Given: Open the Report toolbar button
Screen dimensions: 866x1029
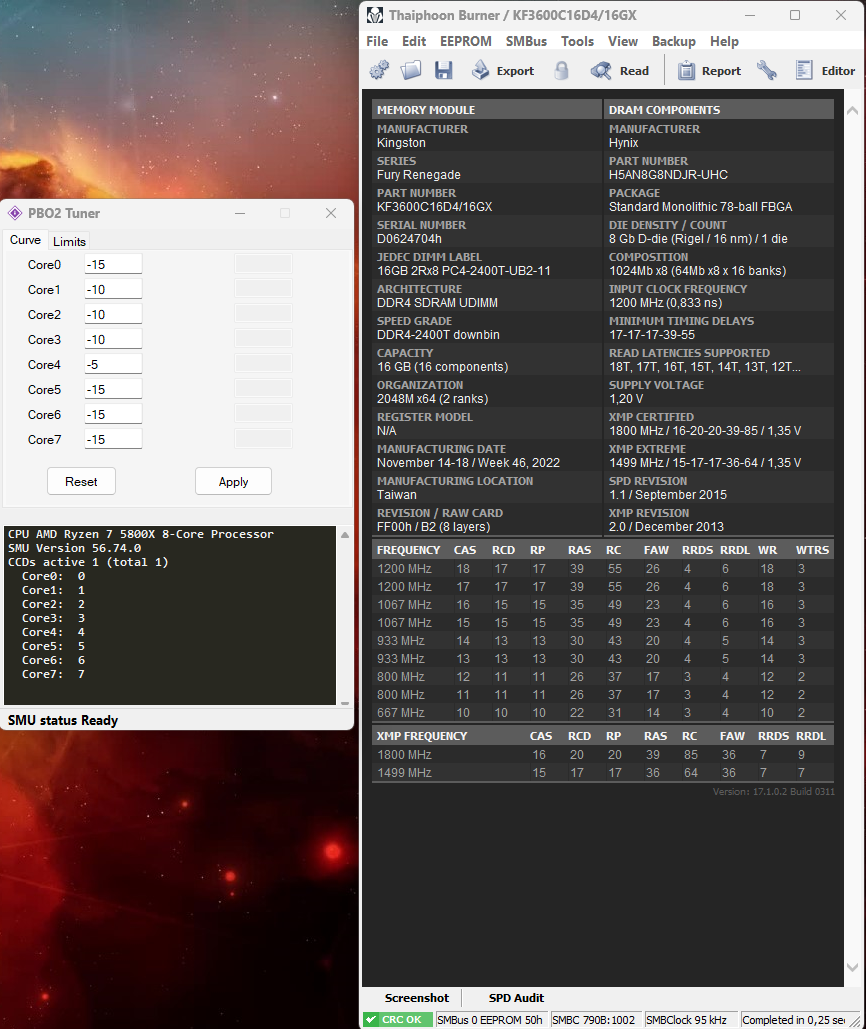Looking at the screenshot, I should [709, 70].
